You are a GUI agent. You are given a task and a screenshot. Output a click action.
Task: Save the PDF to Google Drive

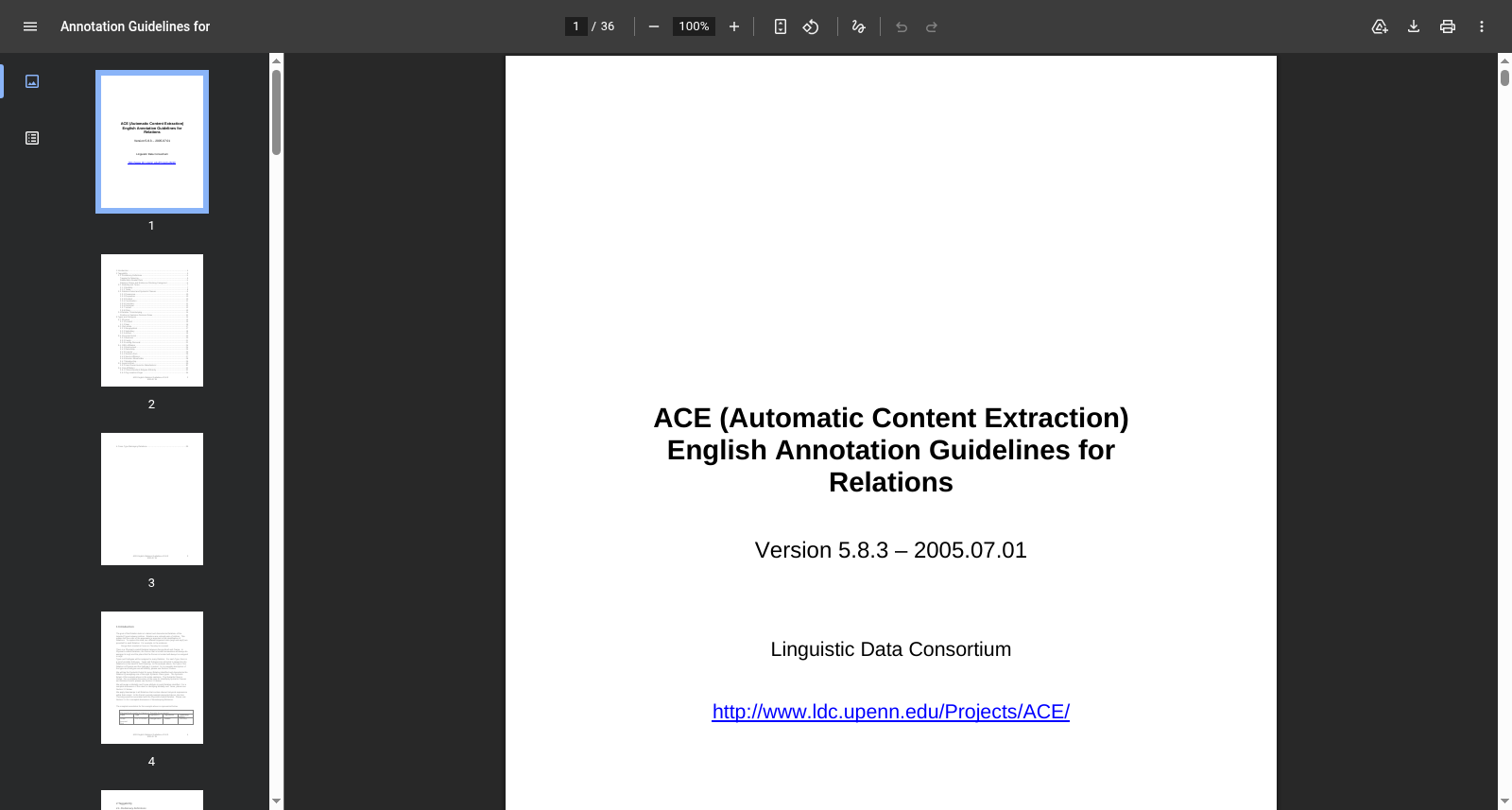1380,26
